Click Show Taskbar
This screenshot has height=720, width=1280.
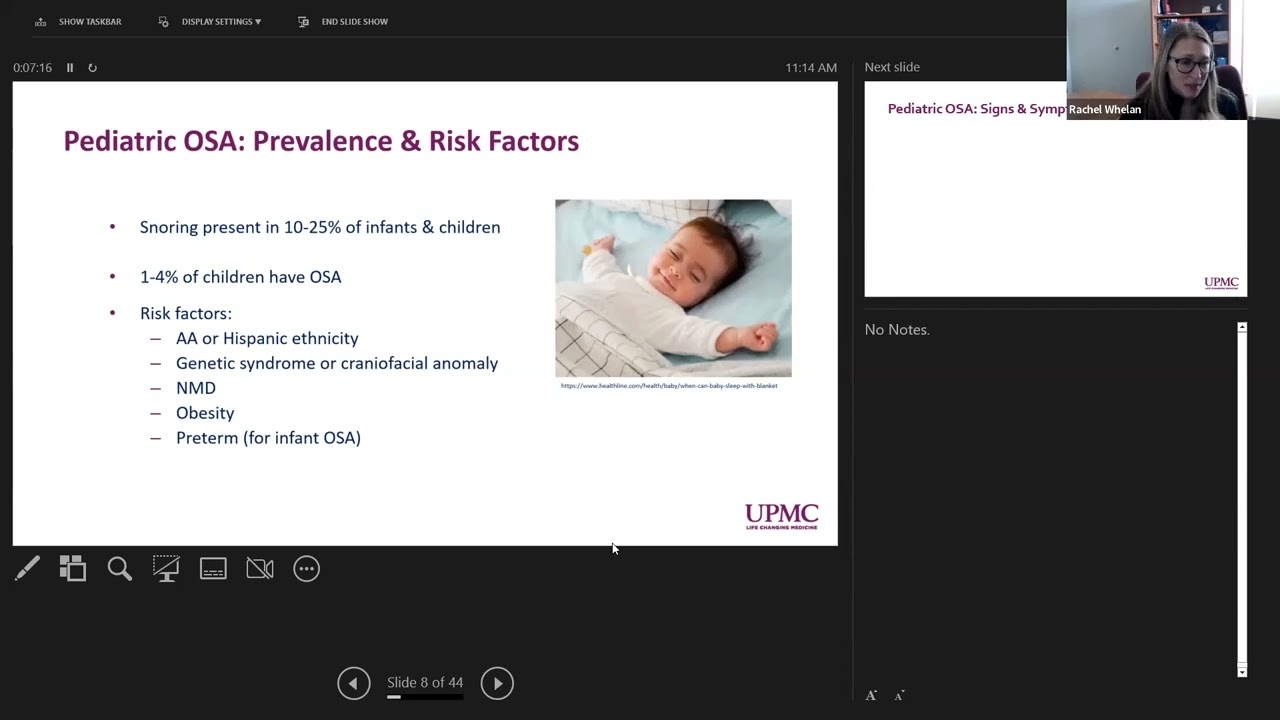pyautogui.click(x=78, y=21)
